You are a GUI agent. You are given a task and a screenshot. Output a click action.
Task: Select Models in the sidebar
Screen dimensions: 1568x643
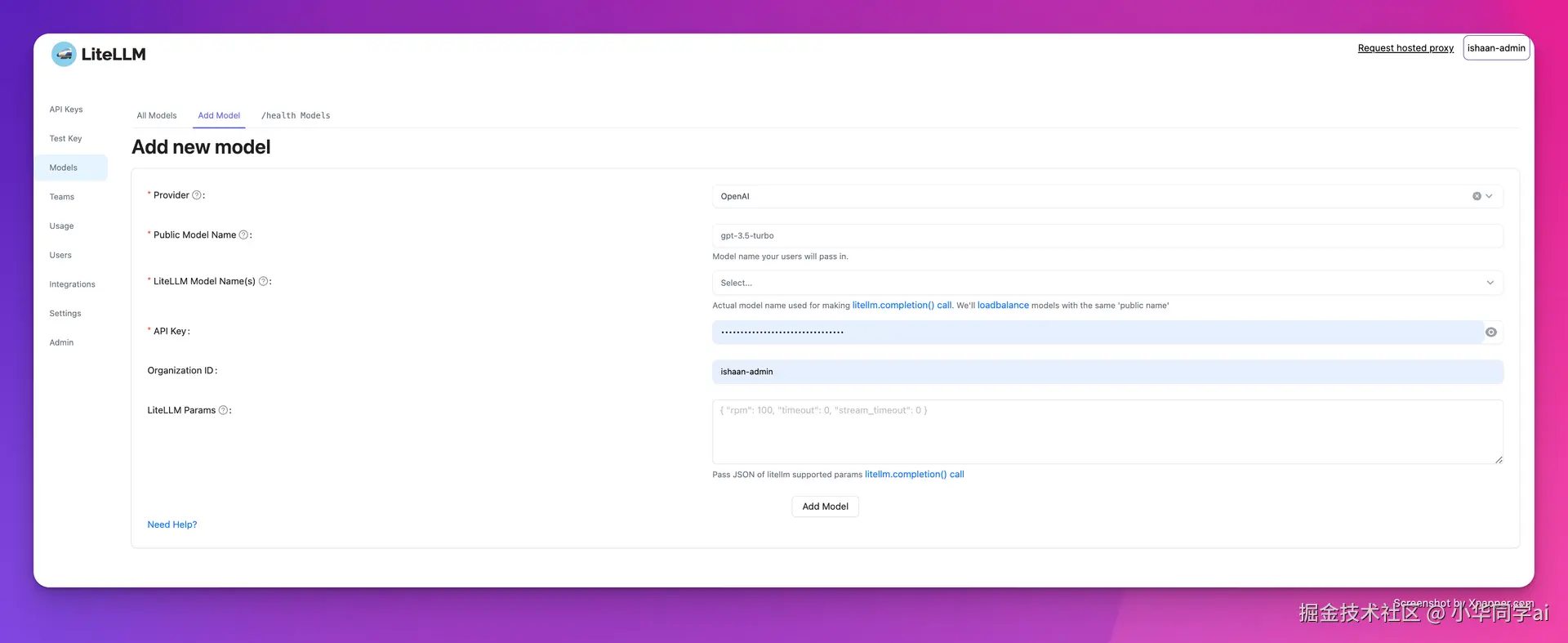click(x=71, y=167)
